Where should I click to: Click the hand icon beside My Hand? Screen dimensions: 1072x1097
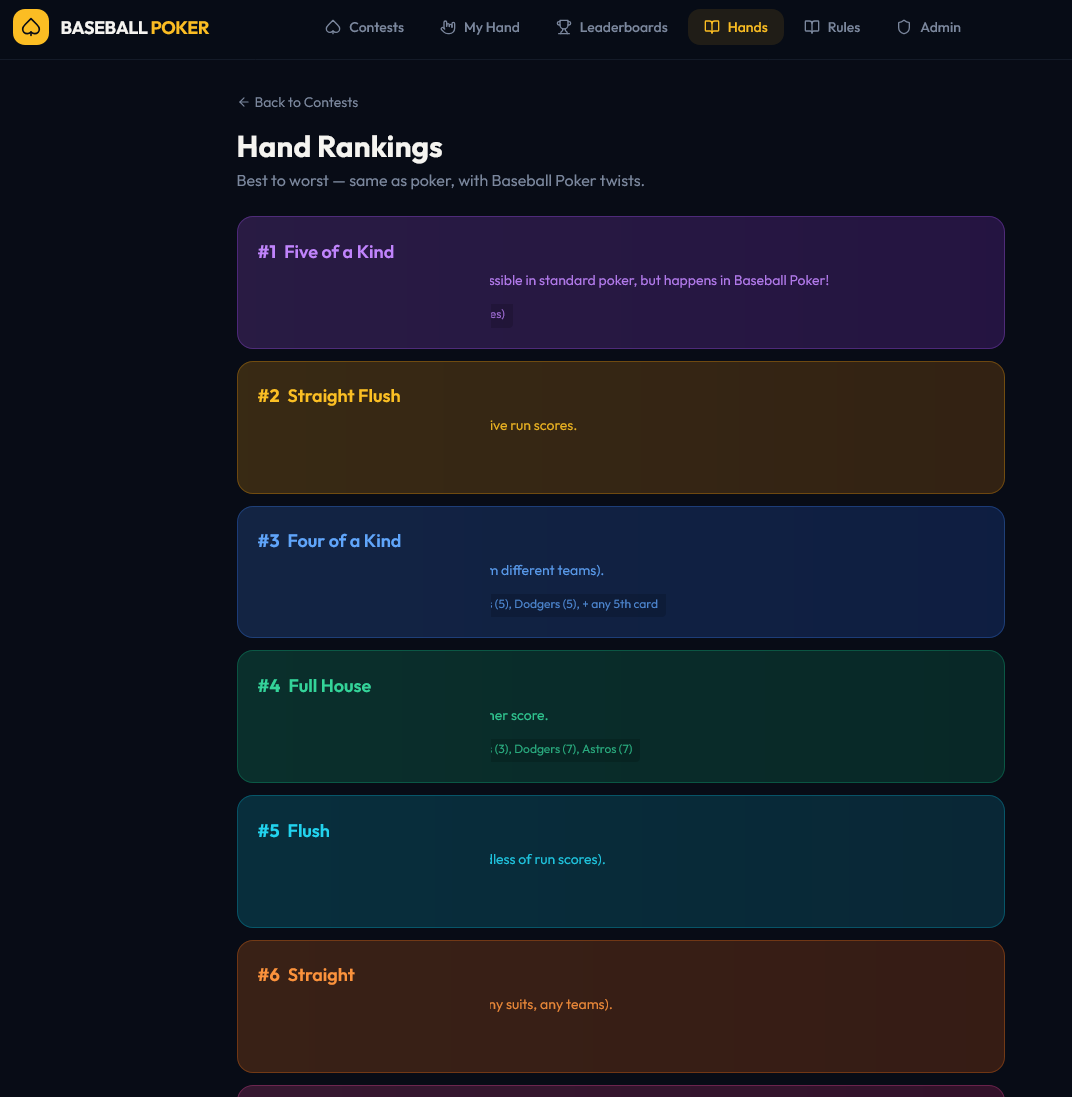[448, 27]
